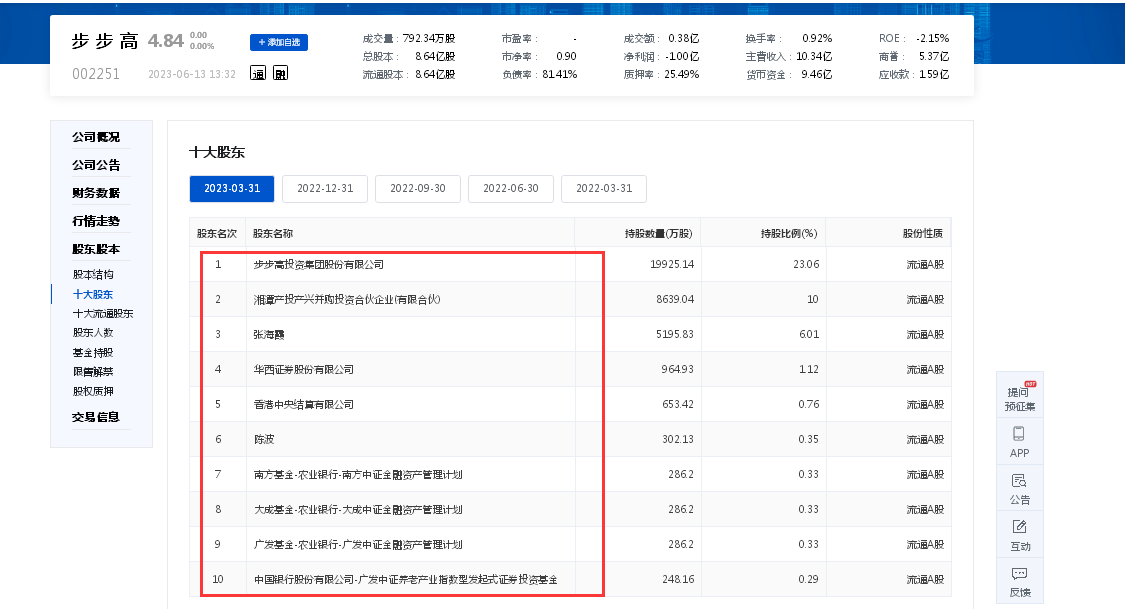Click the 十大股东 section heading
The width and height of the screenshot is (1125, 609).
pos(217,152)
